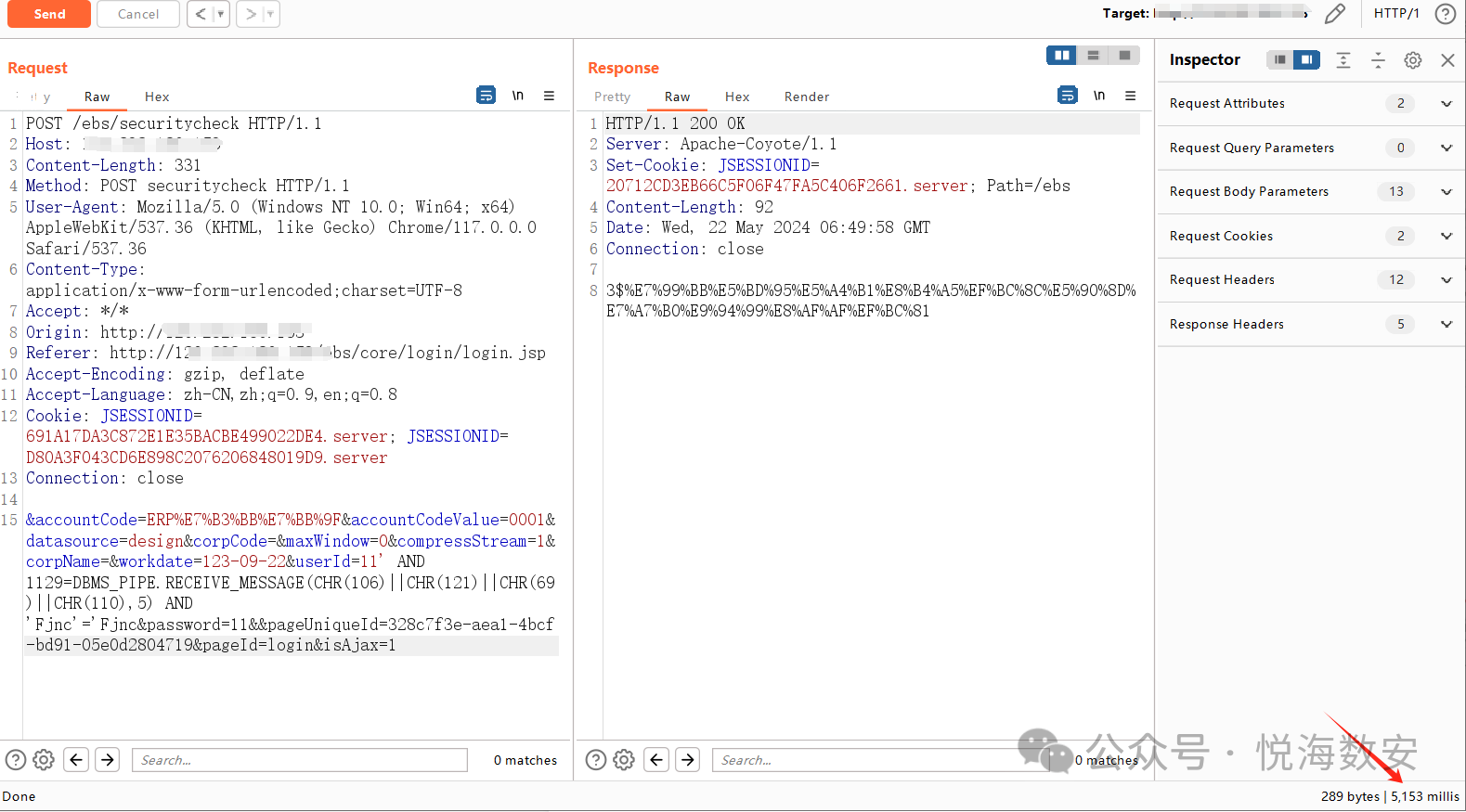Viewport: 1466px width, 812px height.
Task: Click the HTTP/1.1 200 OK status line
Action: (675, 123)
